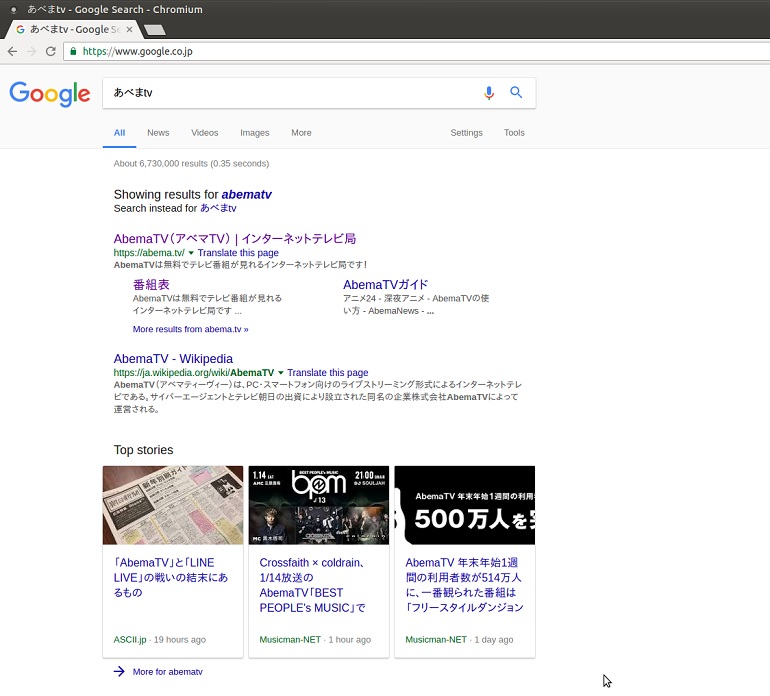Open AbemaTV 年末年始1週間 story headline
The image size is (770, 696).
[465, 585]
